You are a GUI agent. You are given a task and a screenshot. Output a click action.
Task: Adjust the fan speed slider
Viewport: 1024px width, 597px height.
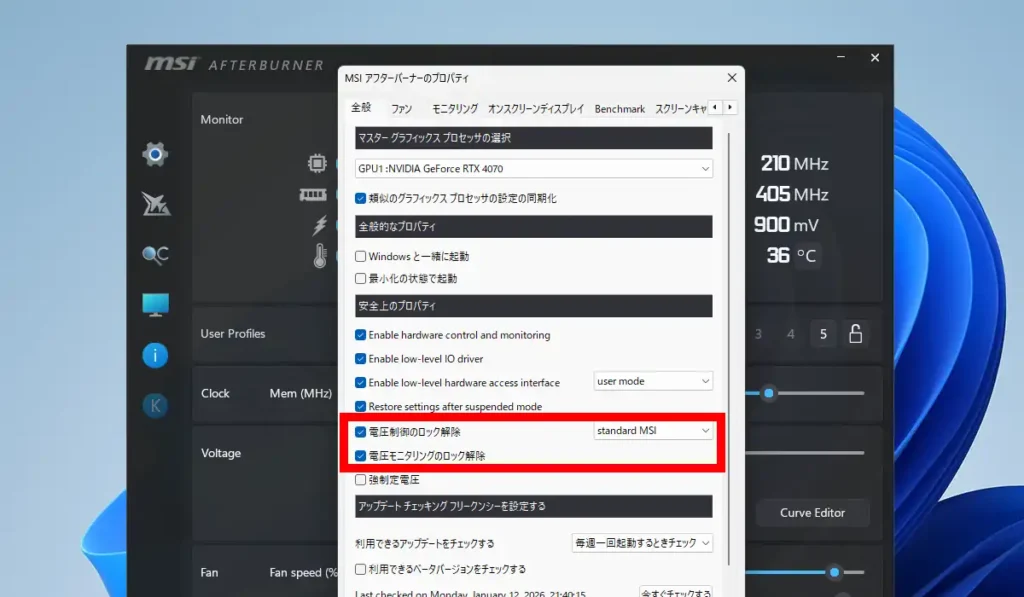click(x=832, y=572)
